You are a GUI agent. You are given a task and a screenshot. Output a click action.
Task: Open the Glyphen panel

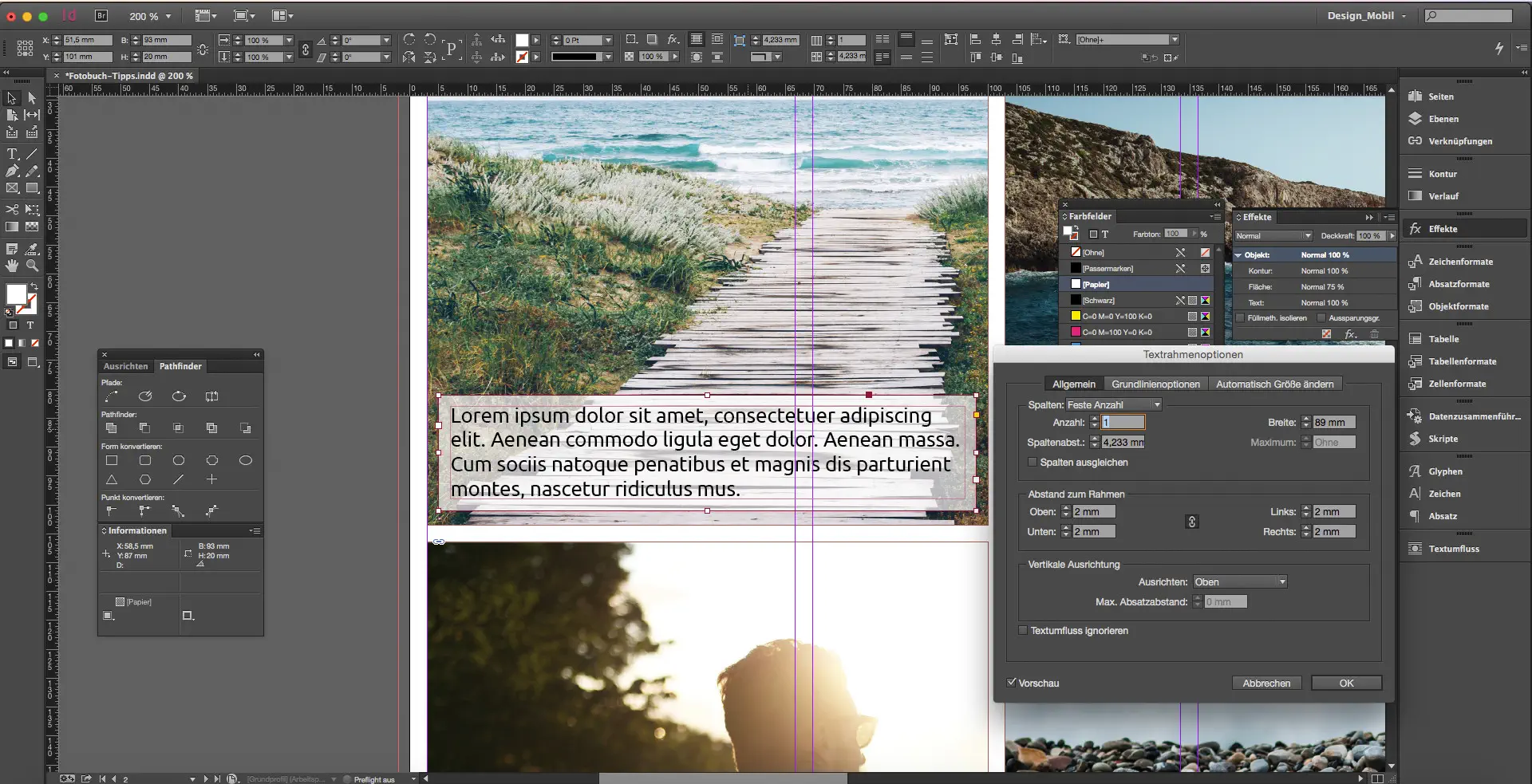click(x=1443, y=471)
